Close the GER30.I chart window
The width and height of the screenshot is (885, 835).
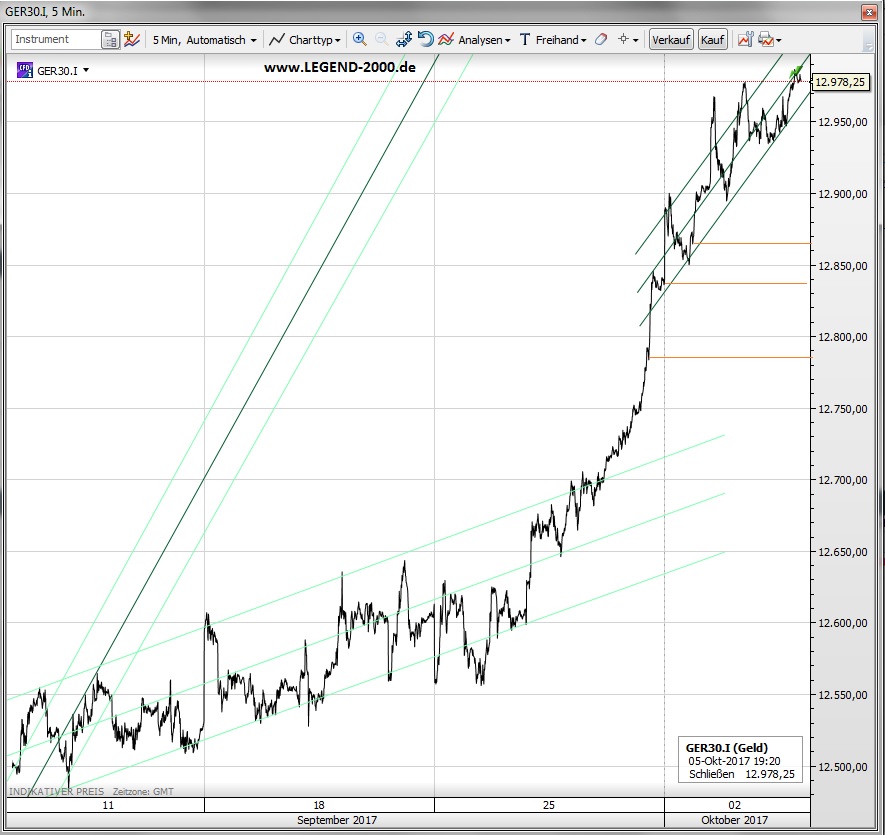(869, 12)
